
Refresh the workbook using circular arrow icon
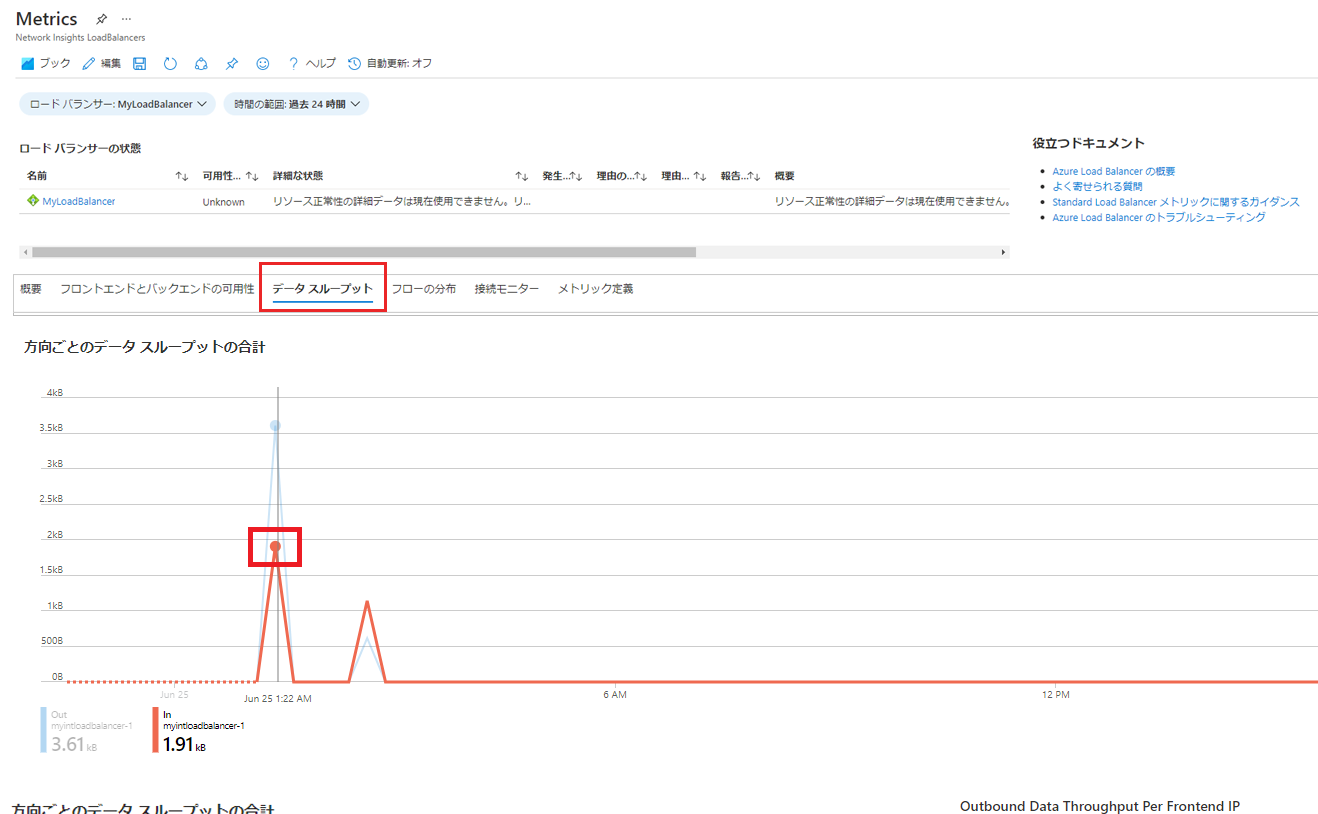tap(170, 63)
